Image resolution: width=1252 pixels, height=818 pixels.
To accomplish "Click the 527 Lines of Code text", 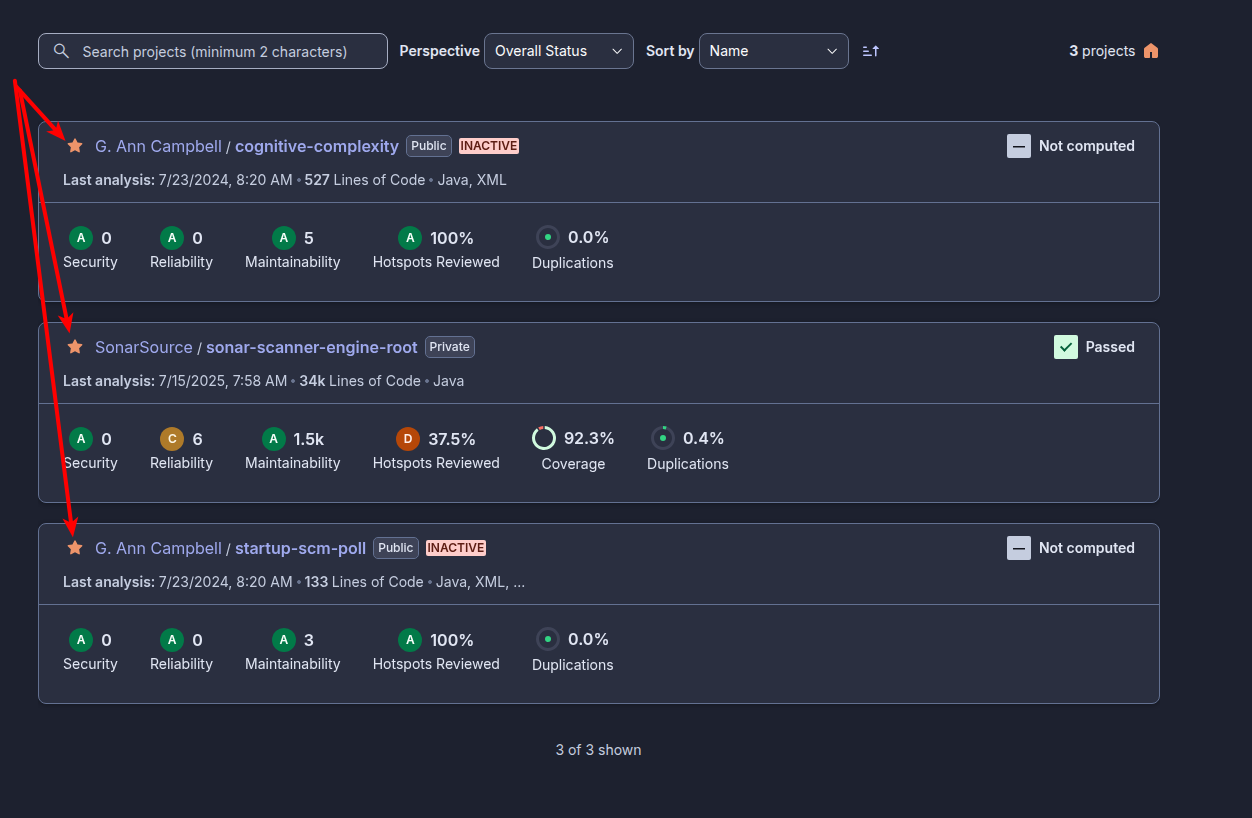I will pyautogui.click(x=367, y=180).
